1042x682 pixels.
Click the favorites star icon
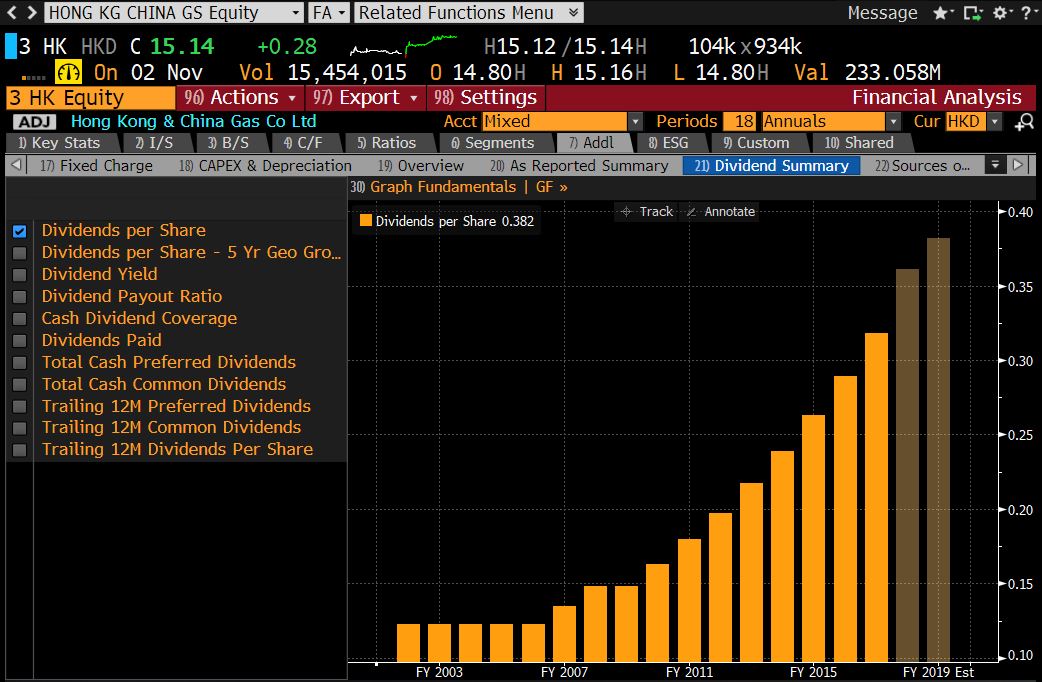(x=940, y=13)
